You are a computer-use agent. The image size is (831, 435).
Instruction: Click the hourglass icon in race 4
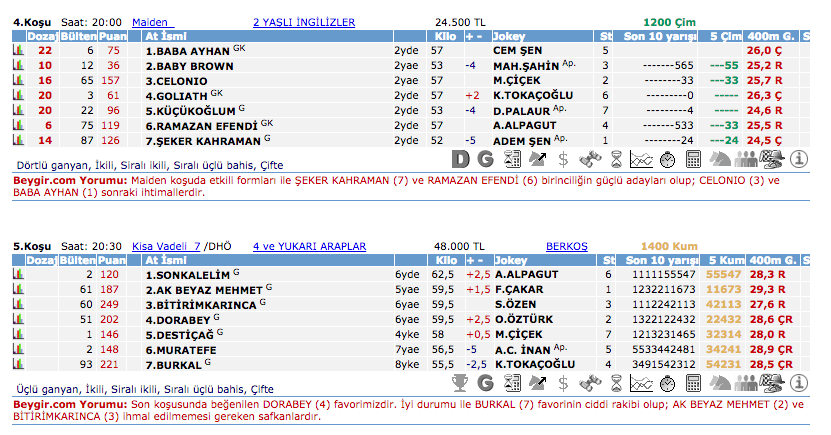pyautogui.click(x=616, y=158)
